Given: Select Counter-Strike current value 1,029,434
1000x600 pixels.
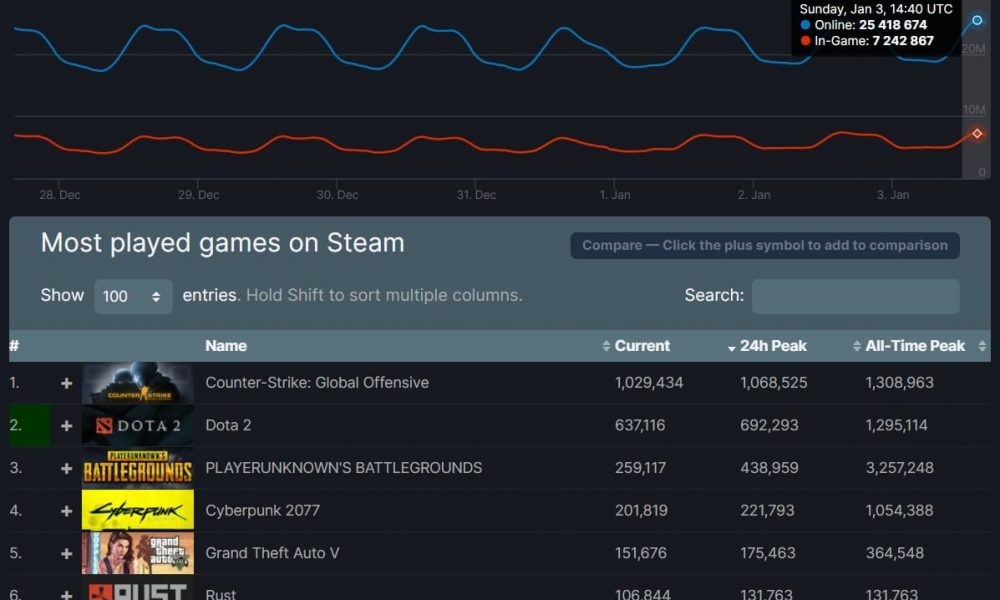Looking at the screenshot, I should tap(649, 383).
